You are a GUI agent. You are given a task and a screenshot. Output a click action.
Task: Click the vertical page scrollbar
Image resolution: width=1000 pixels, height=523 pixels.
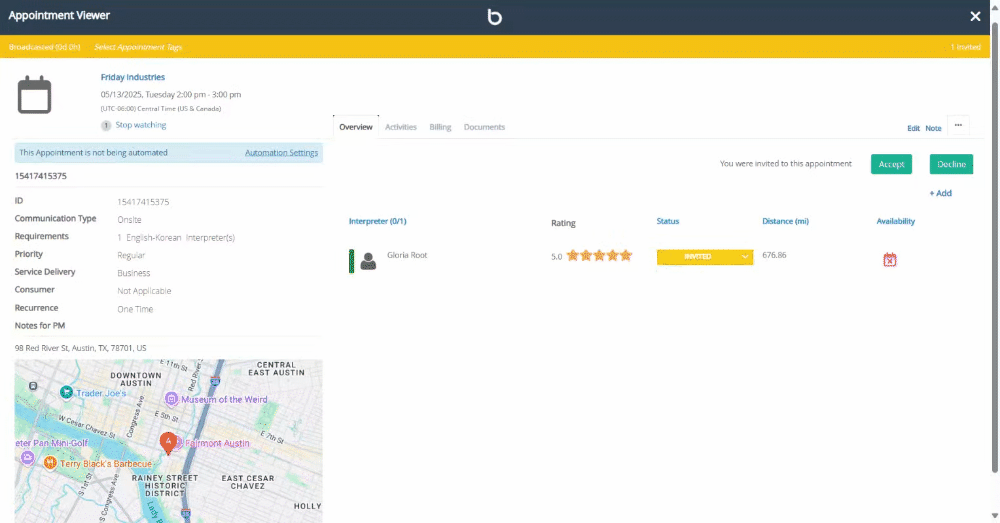point(994,249)
